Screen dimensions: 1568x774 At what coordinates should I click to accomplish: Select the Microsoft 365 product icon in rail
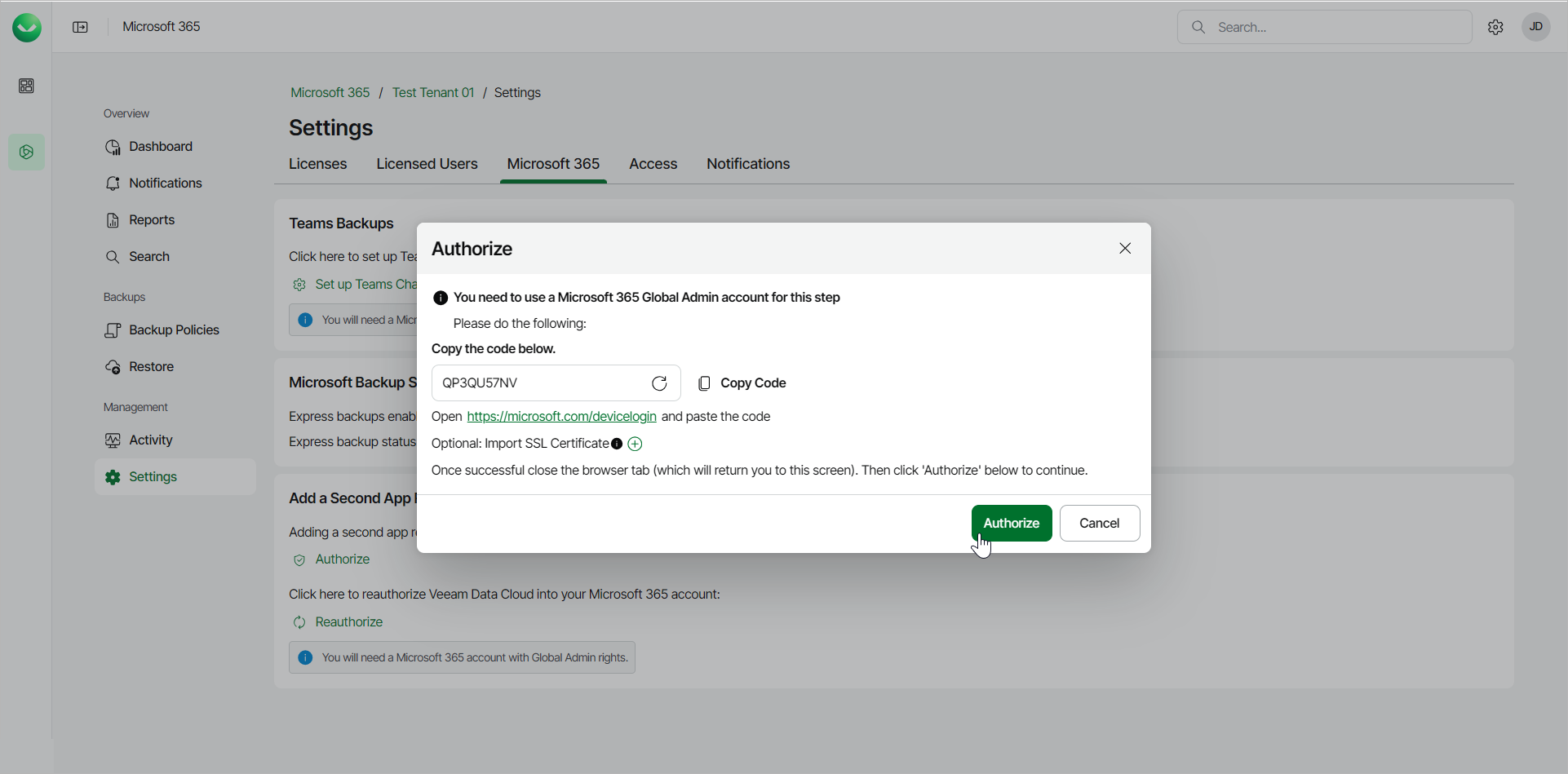click(27, 153)
